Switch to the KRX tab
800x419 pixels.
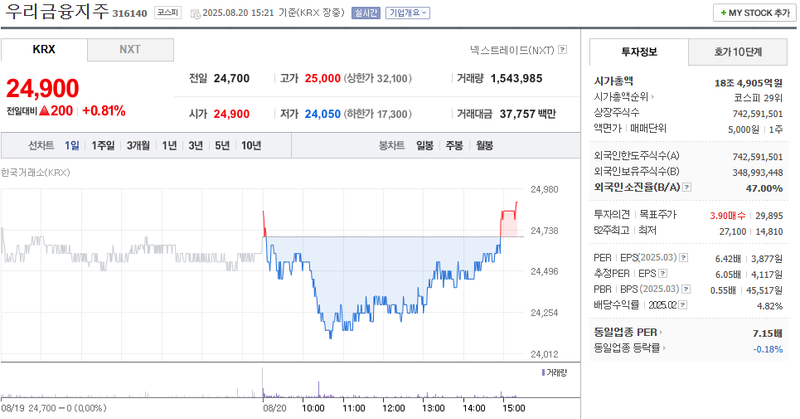click(44, 50)
